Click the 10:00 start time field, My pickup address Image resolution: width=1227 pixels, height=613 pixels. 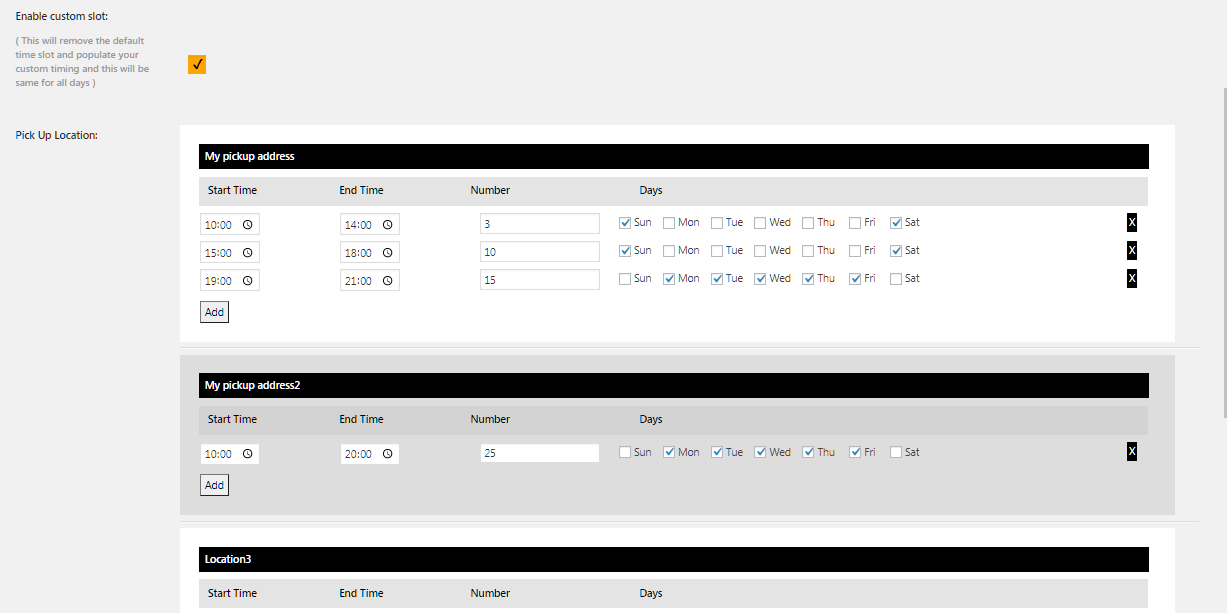click(x=229, y=225)
